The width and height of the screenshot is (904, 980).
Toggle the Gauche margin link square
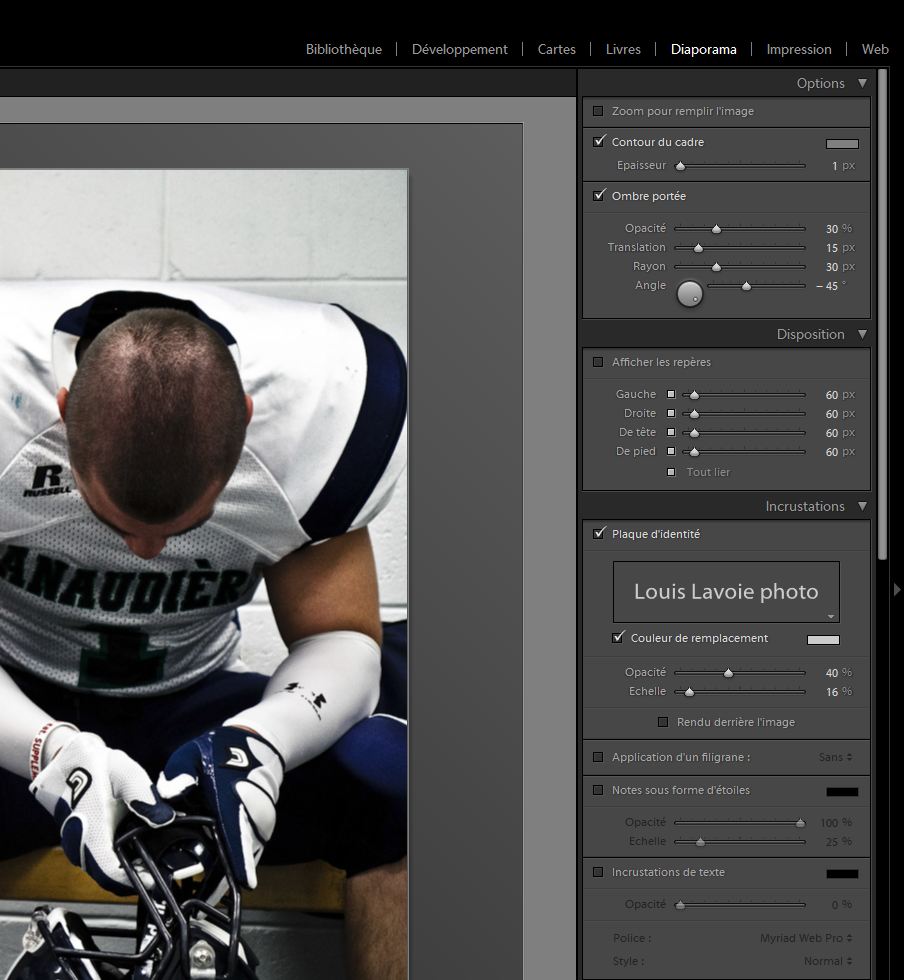point(671,395)
